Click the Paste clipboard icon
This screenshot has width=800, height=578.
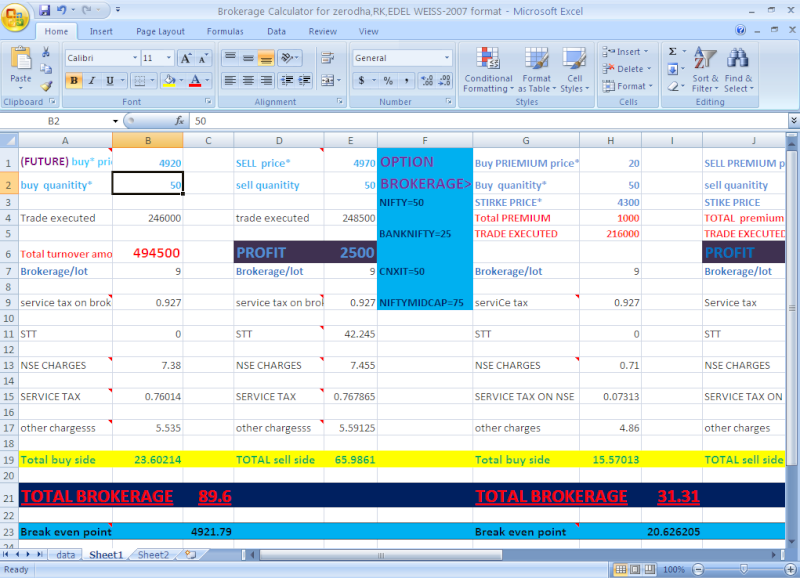20,58
